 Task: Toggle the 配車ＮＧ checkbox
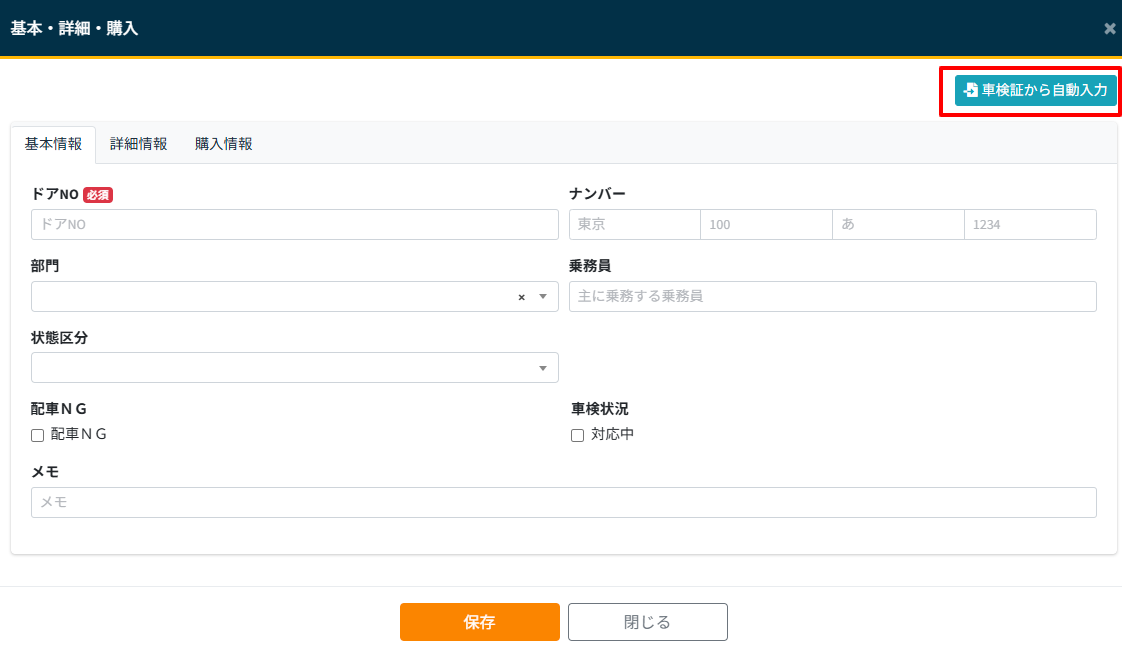tap(38, 435)
